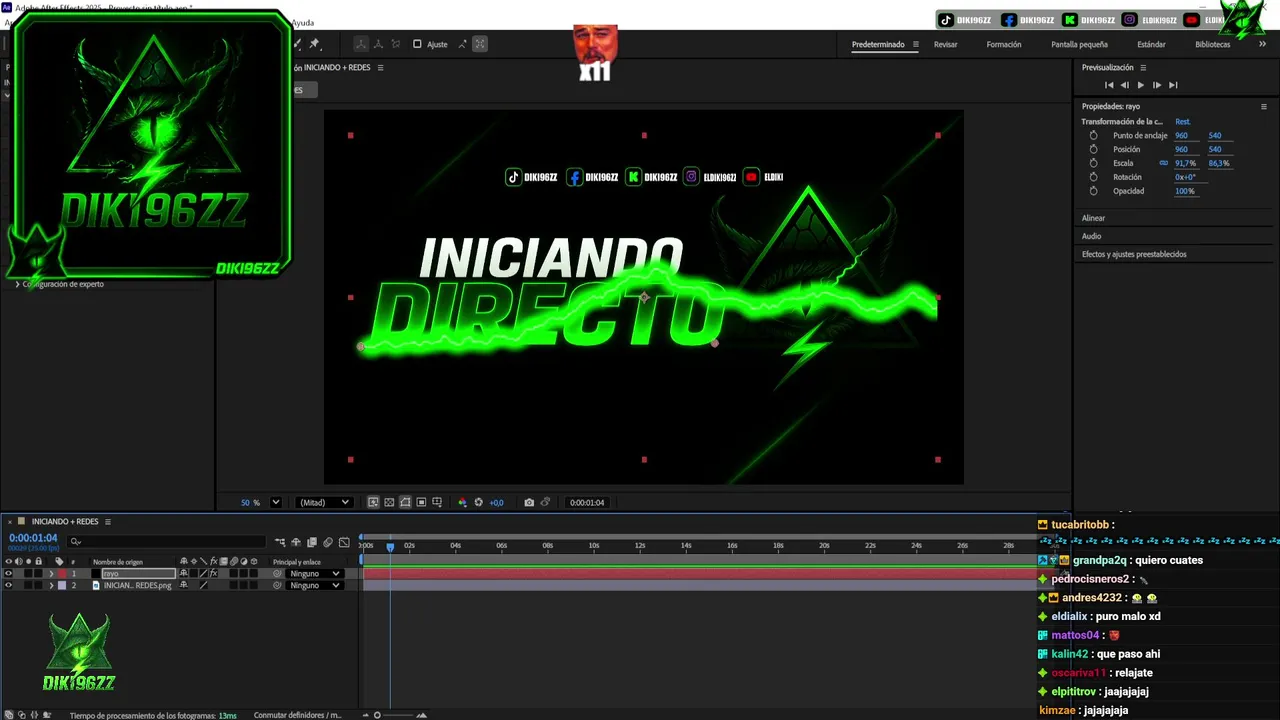Image resolution: width=1280 pixels, height=720 pixels.
Task: Open the Predeterminado workspace menu icon
Action: point(915,44)
